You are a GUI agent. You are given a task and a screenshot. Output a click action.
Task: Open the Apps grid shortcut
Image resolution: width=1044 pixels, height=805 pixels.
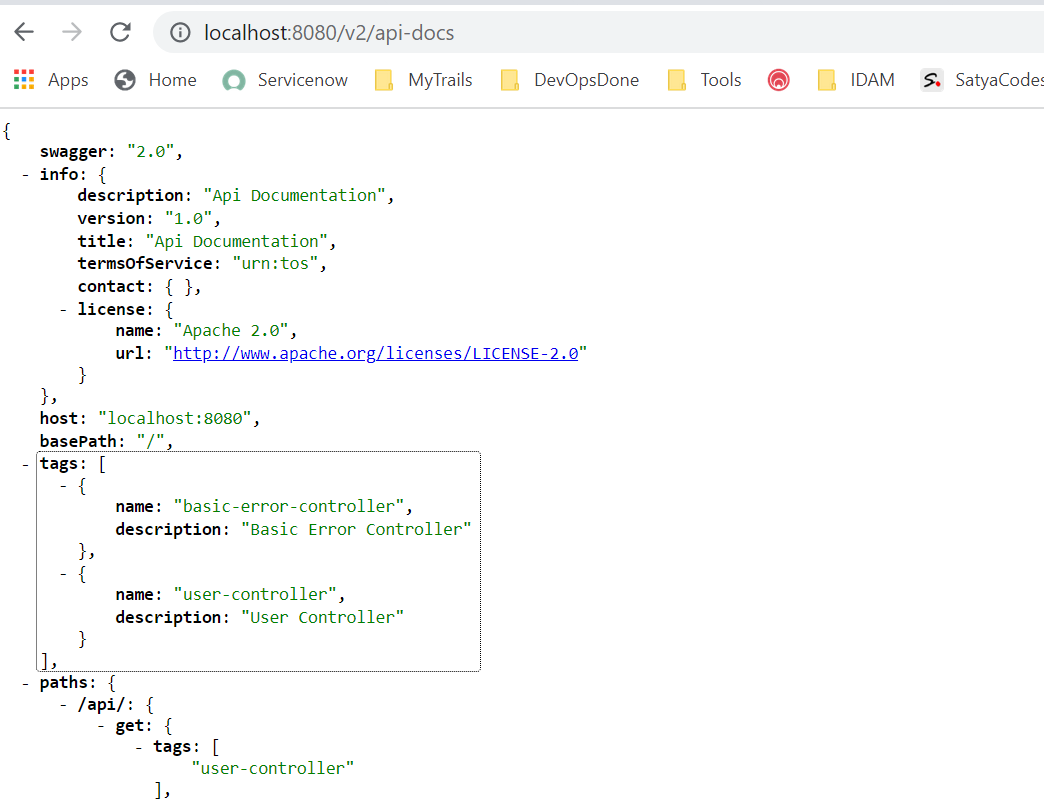[51, 80]
